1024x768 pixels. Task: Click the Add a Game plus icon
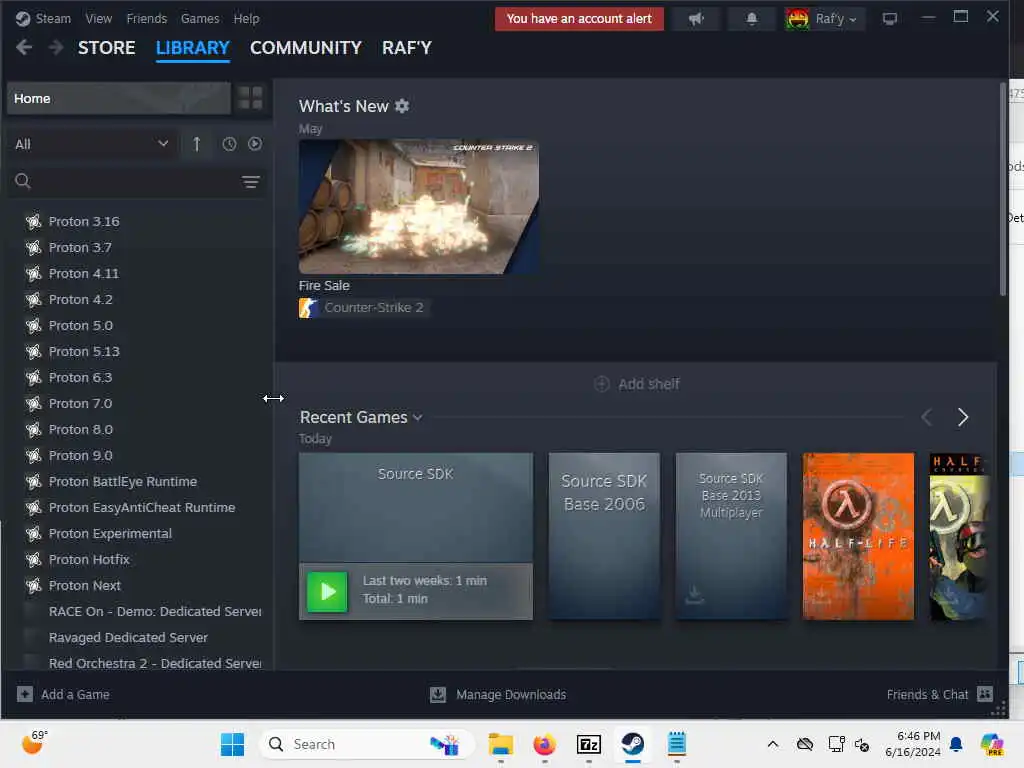click(x=25, y=694)
